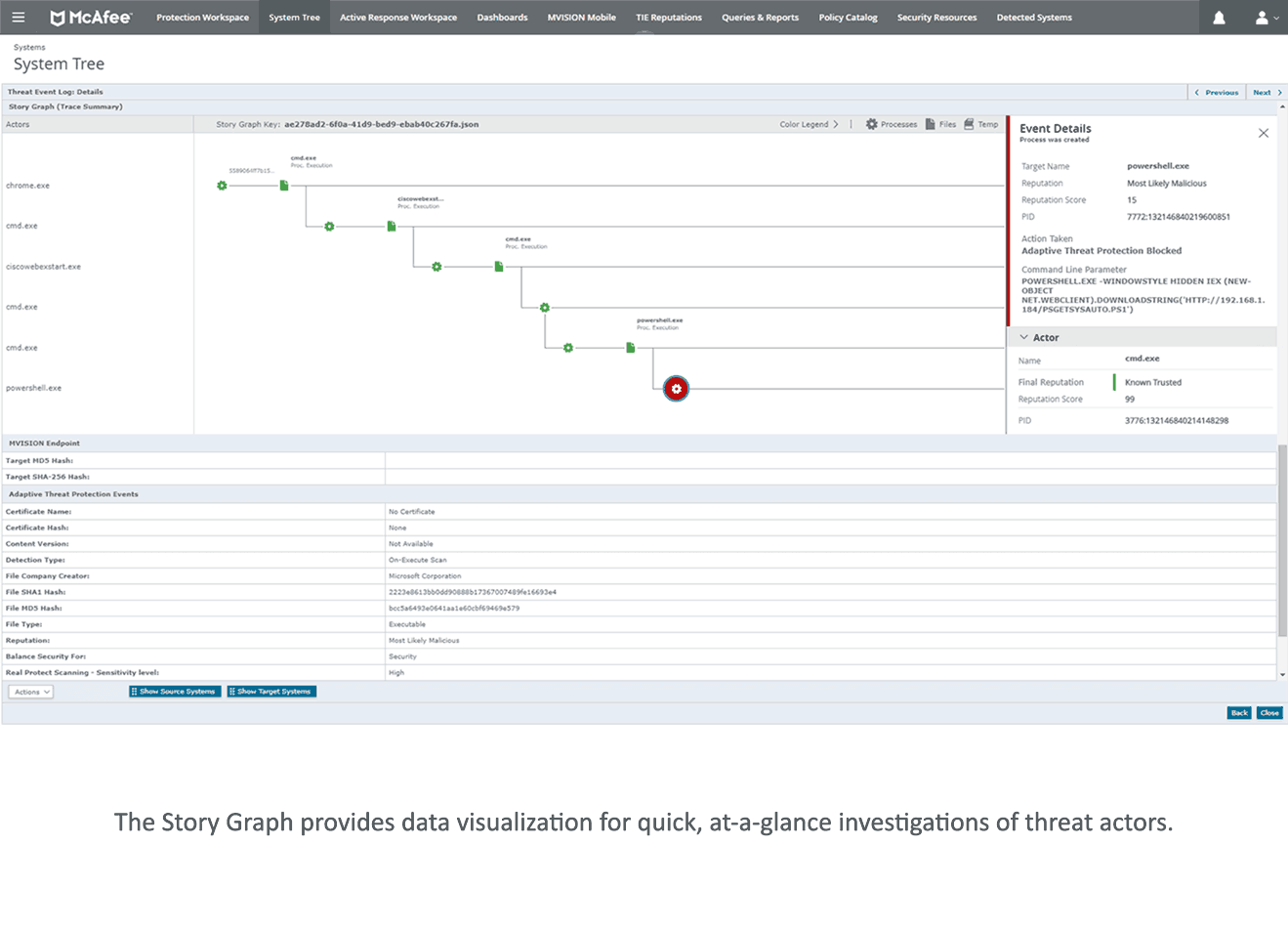Open Queries & Reports tab

pos(760,18)
